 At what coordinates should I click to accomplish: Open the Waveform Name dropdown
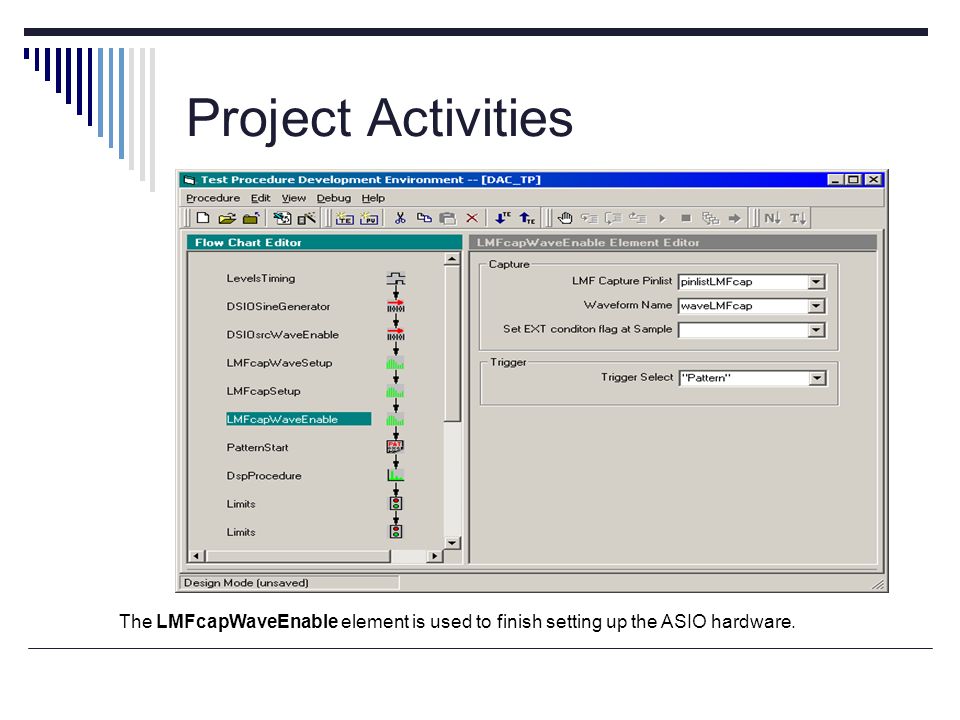[816, 306]
